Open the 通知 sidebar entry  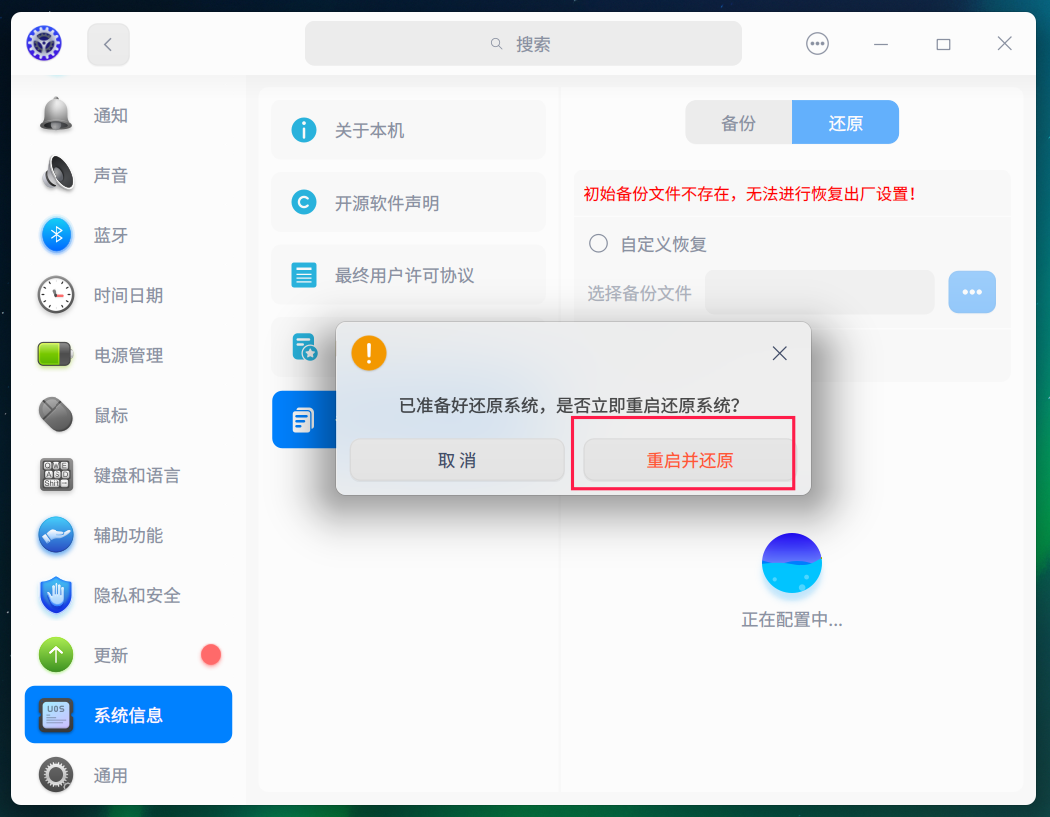(129, 115)
